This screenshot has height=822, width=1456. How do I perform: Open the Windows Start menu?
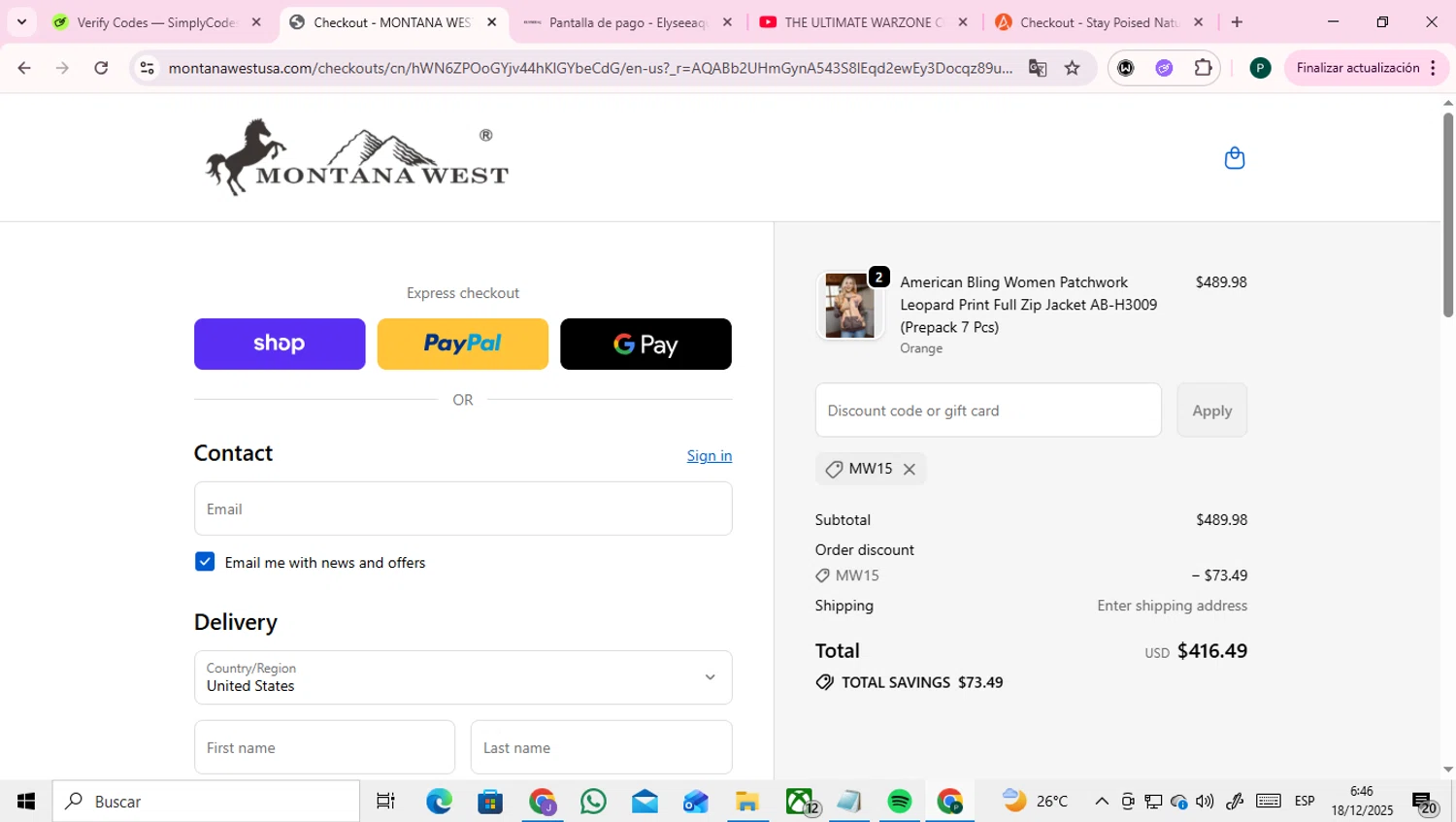[26, 802]
